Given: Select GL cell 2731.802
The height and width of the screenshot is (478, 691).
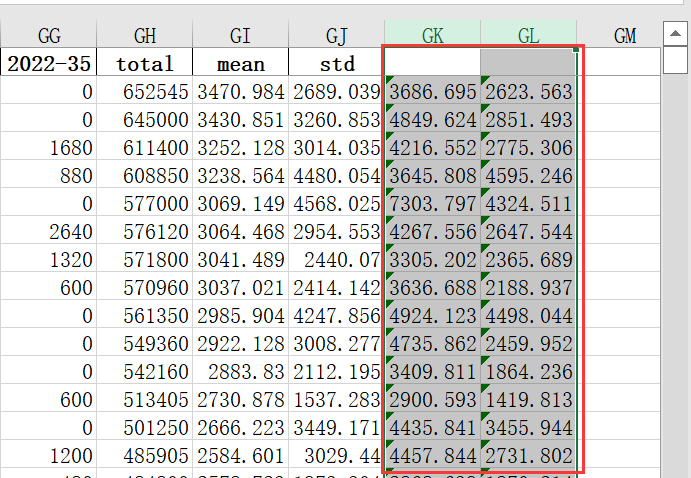Looking at the screenshot, I should 528,453.
